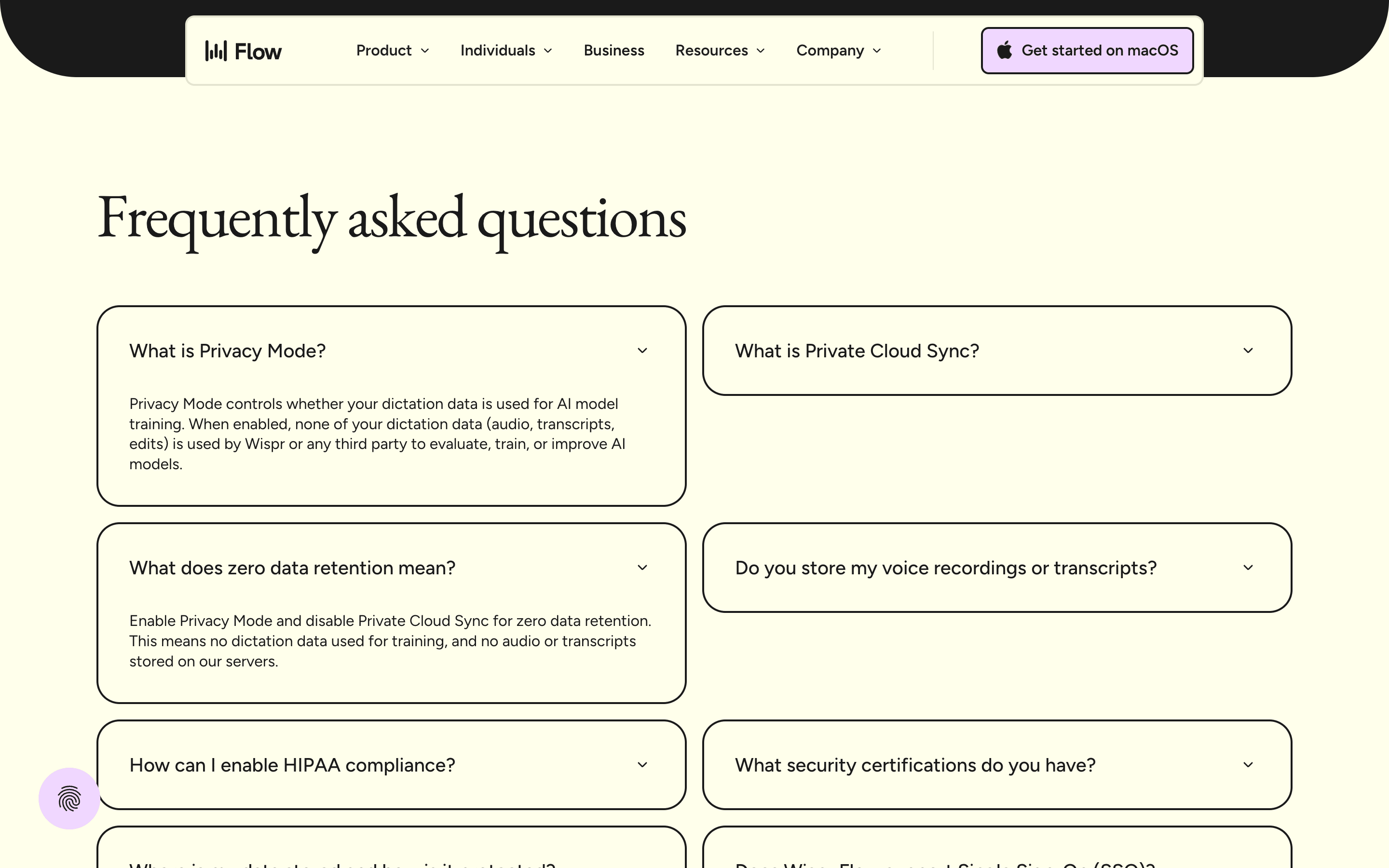Click "What security certifications do you have?"
1389x868 pixels.
(915, 765)
